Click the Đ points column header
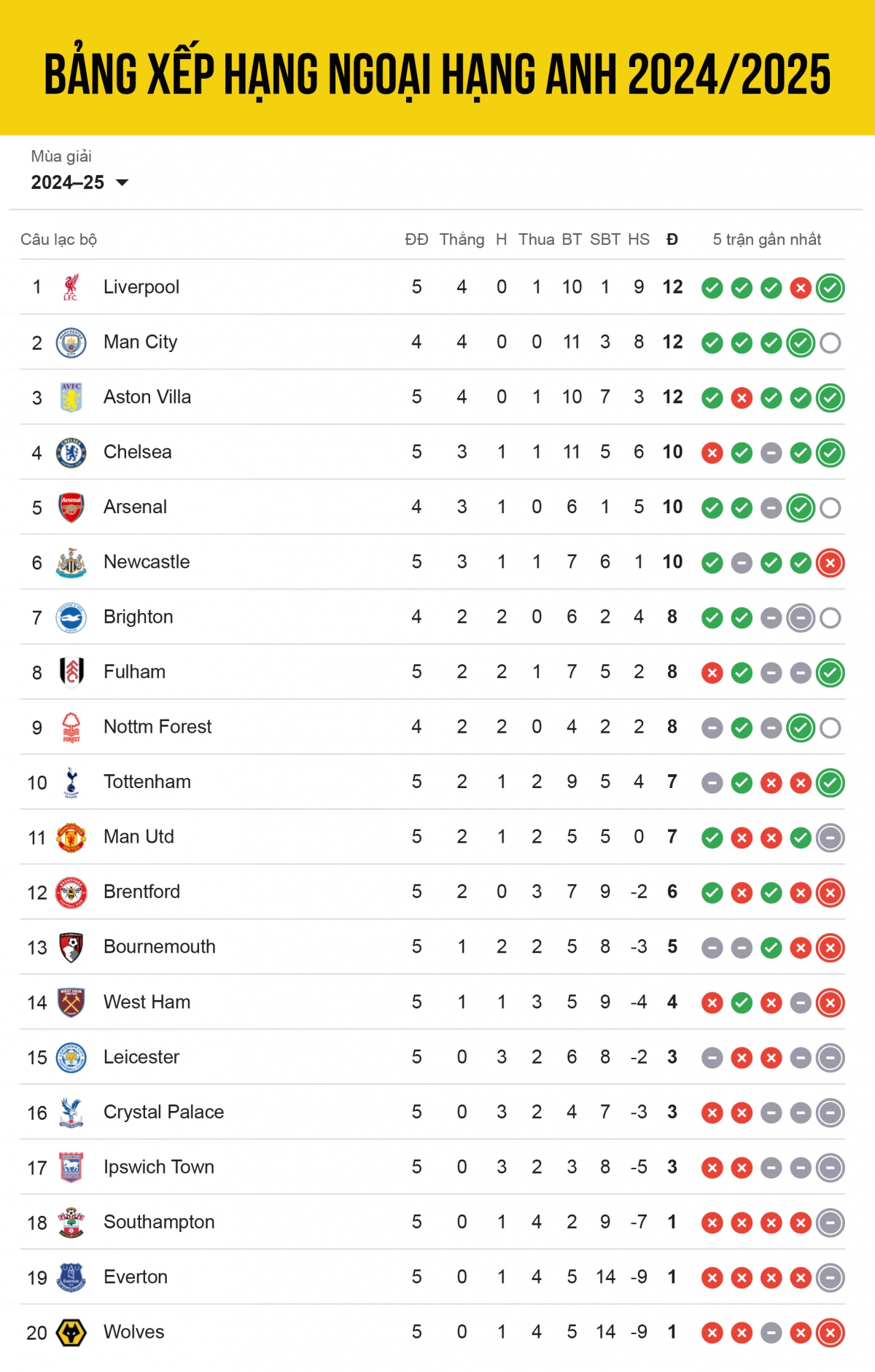This screenshot has height=1372, width=875. point(672,239)
